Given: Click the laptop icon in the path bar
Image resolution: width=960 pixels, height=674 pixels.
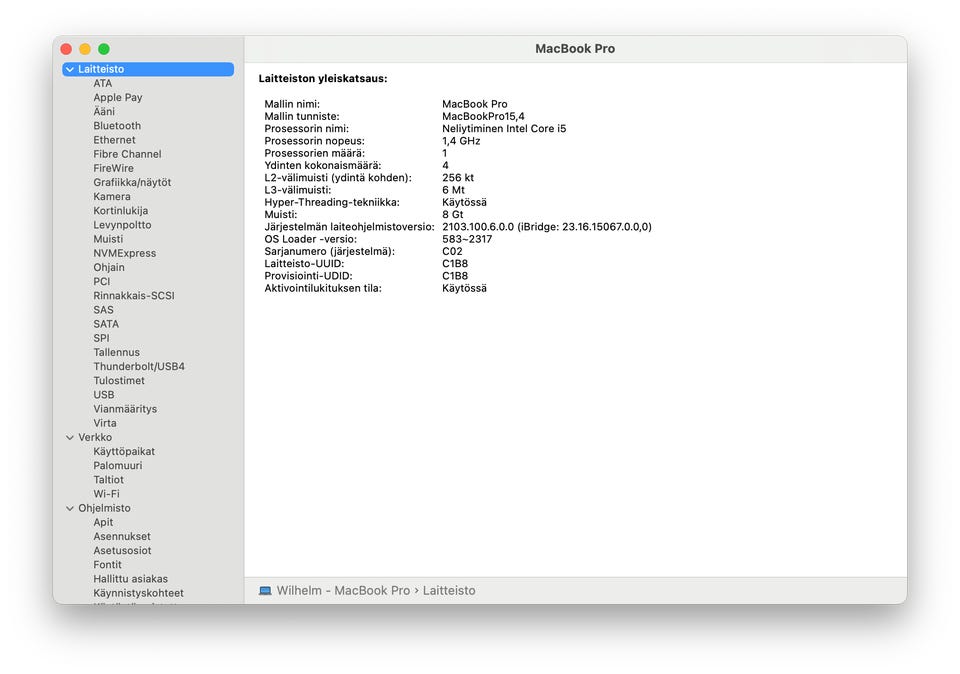Looking at the screenshot, I should point(264,591).
